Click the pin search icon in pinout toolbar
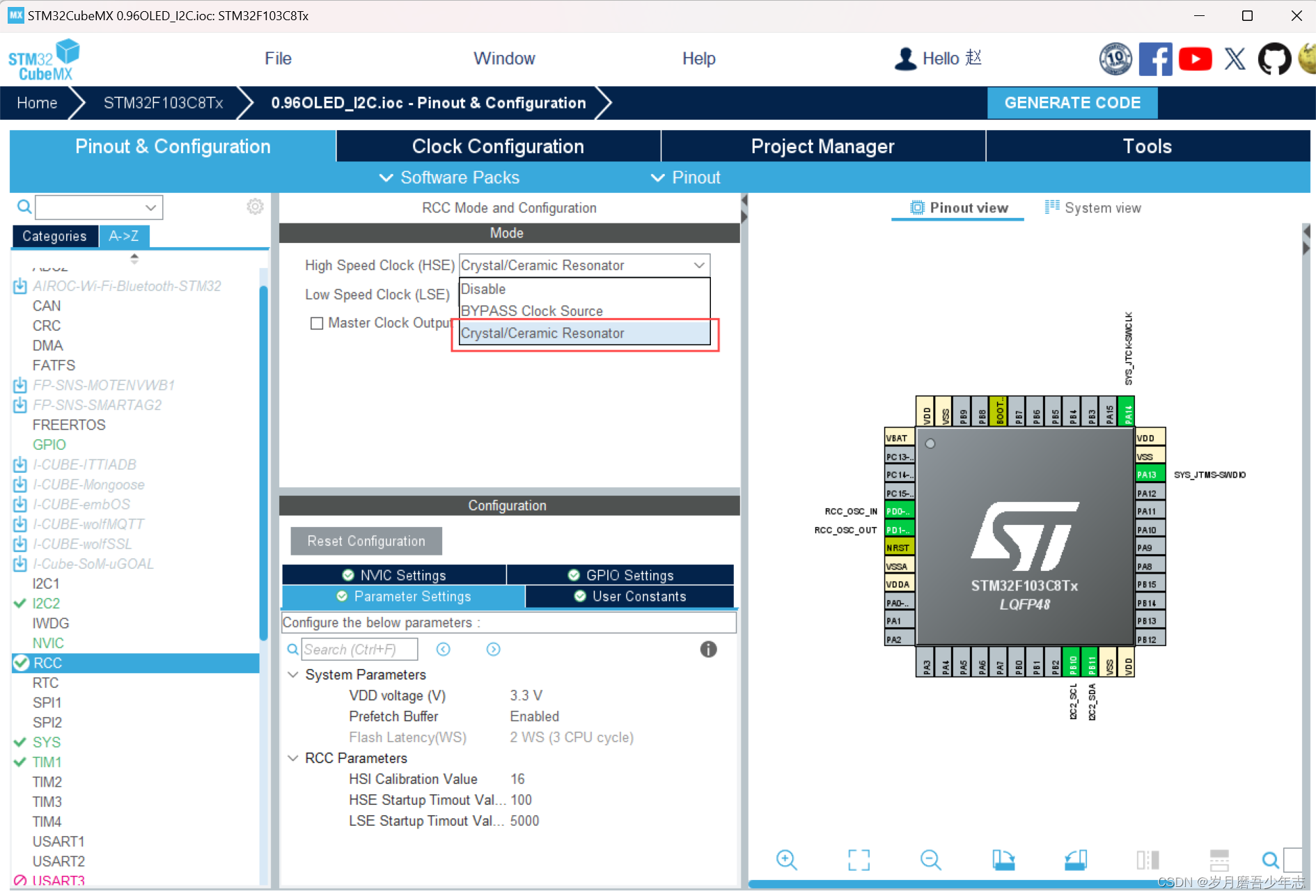The height and width of the screenshot is (896, 1316). 1270,860
